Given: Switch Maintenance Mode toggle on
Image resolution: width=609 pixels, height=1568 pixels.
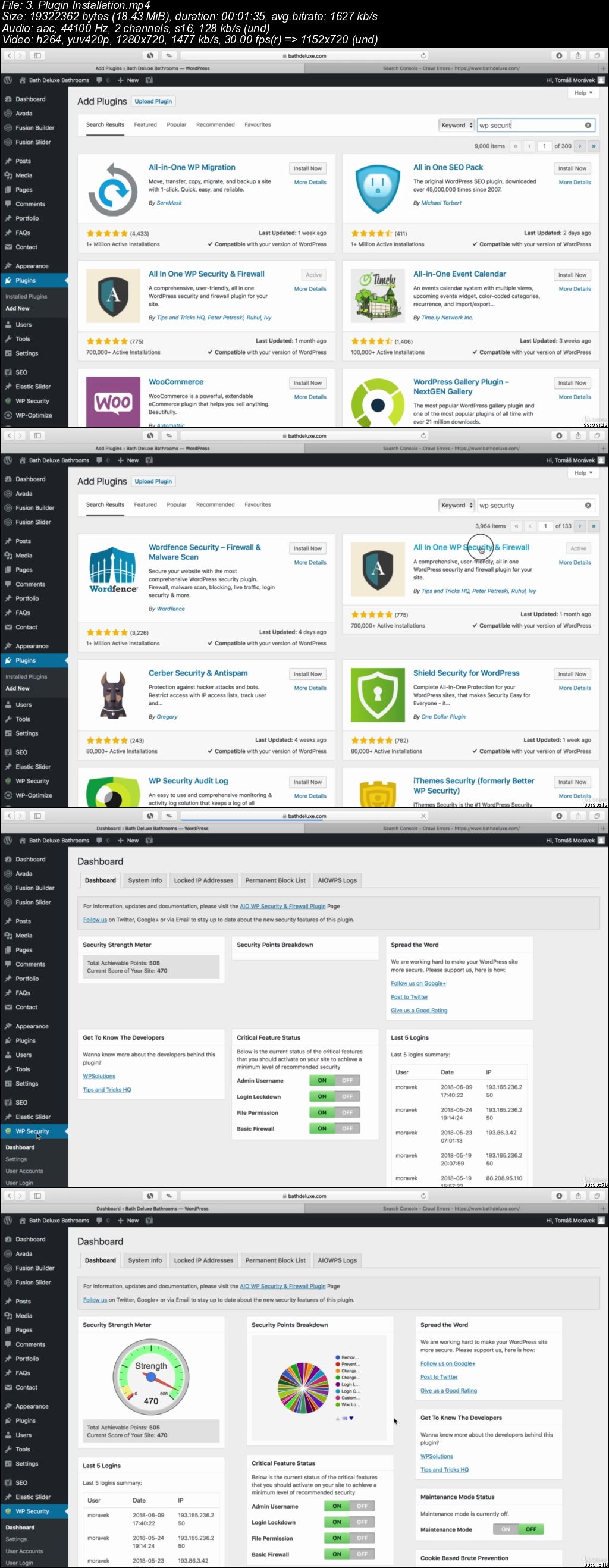Looking at the screenshot, I should 505,1529.
